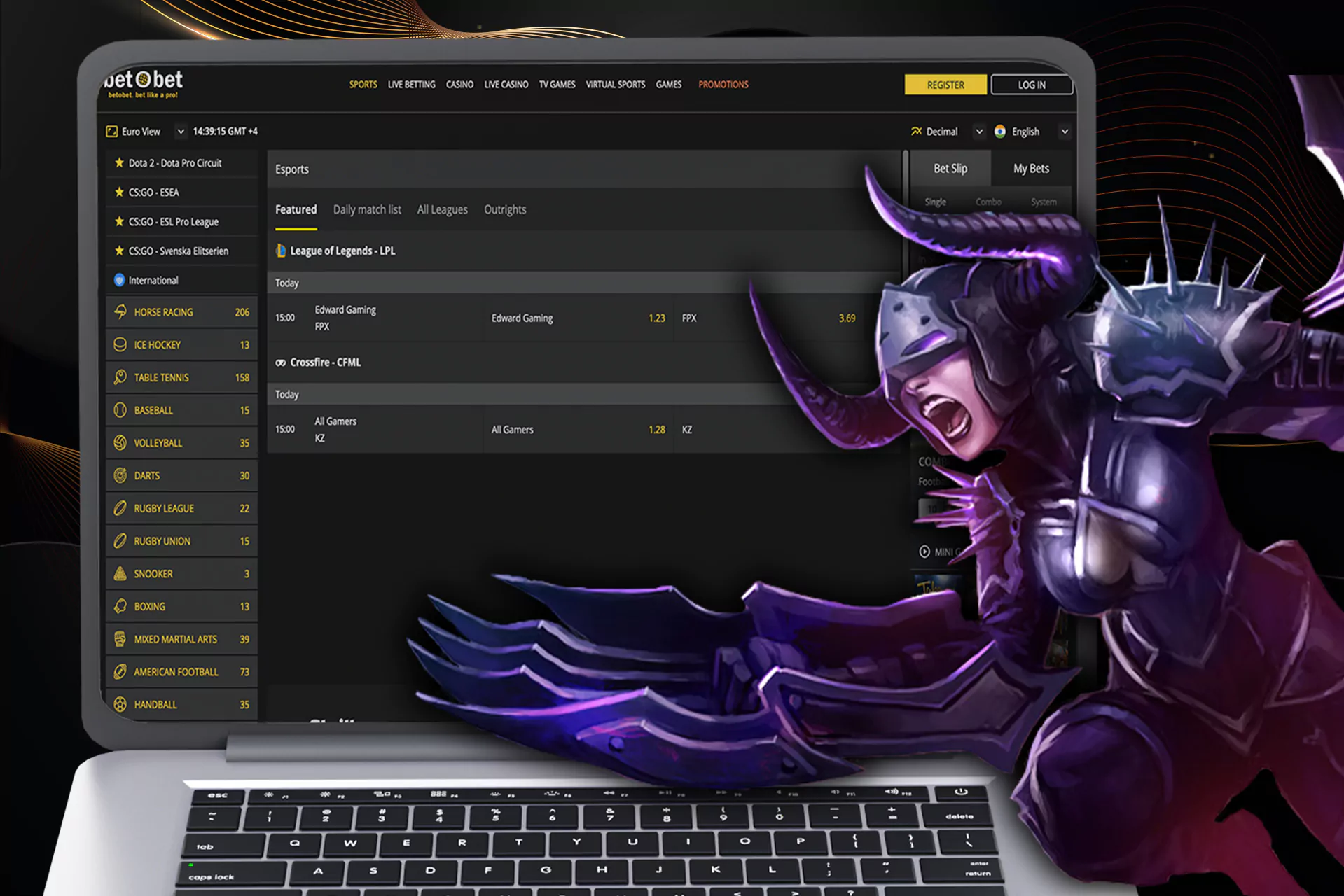The height and width of the screenshot is (896, 1344).
Task: Select Combo bet type
Action: click(988, 202)
